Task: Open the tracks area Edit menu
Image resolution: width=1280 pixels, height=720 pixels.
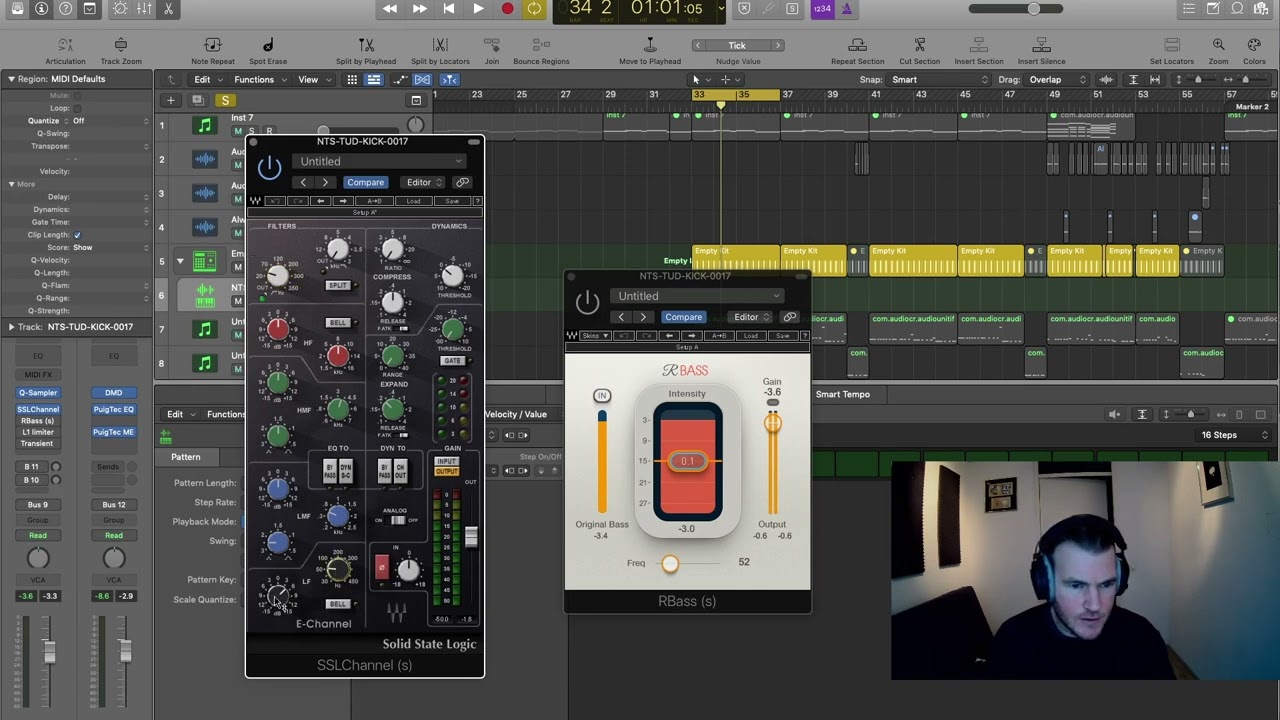Action: (207, 80)
